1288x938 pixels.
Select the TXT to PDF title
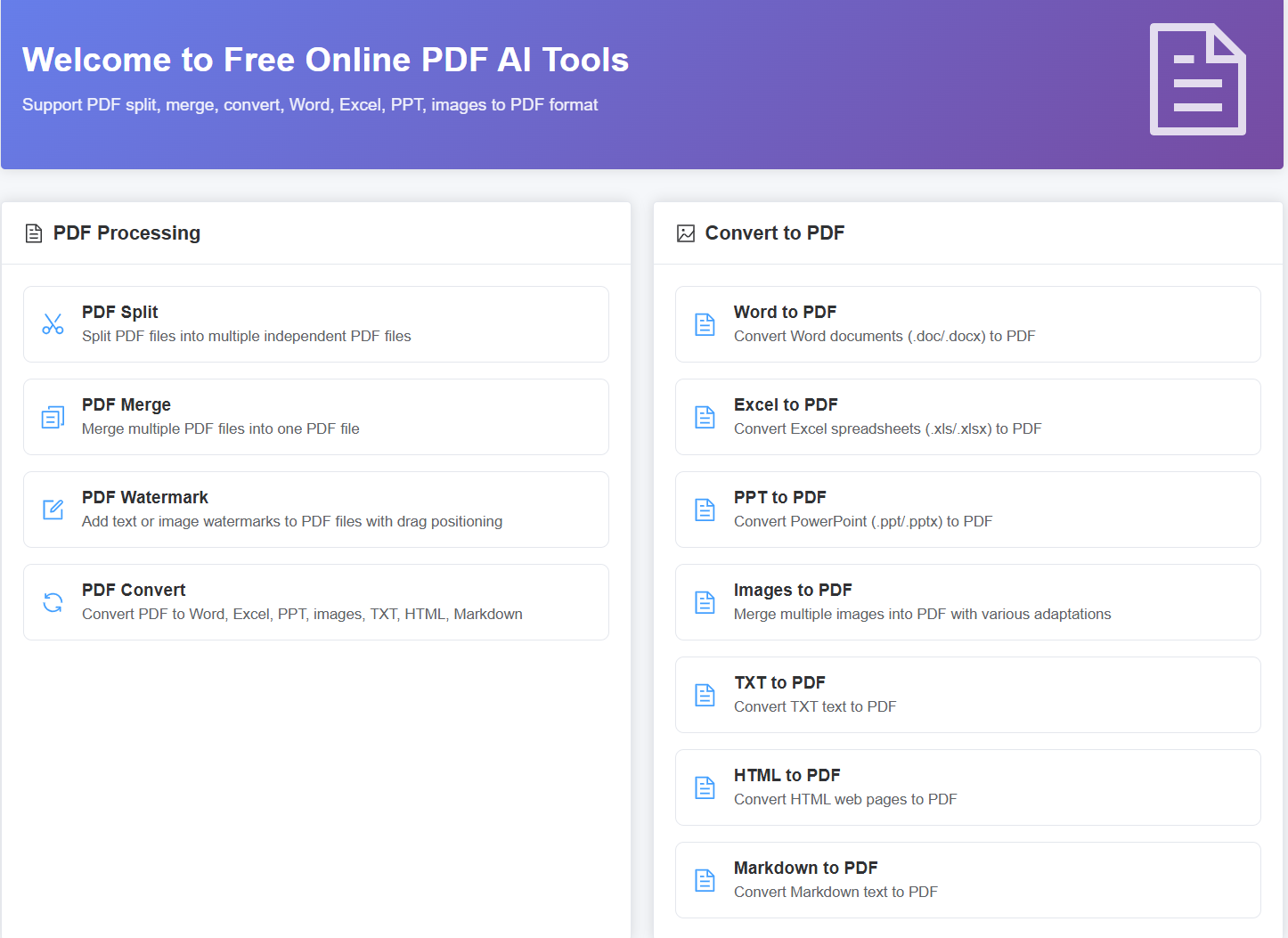[779, 682]
